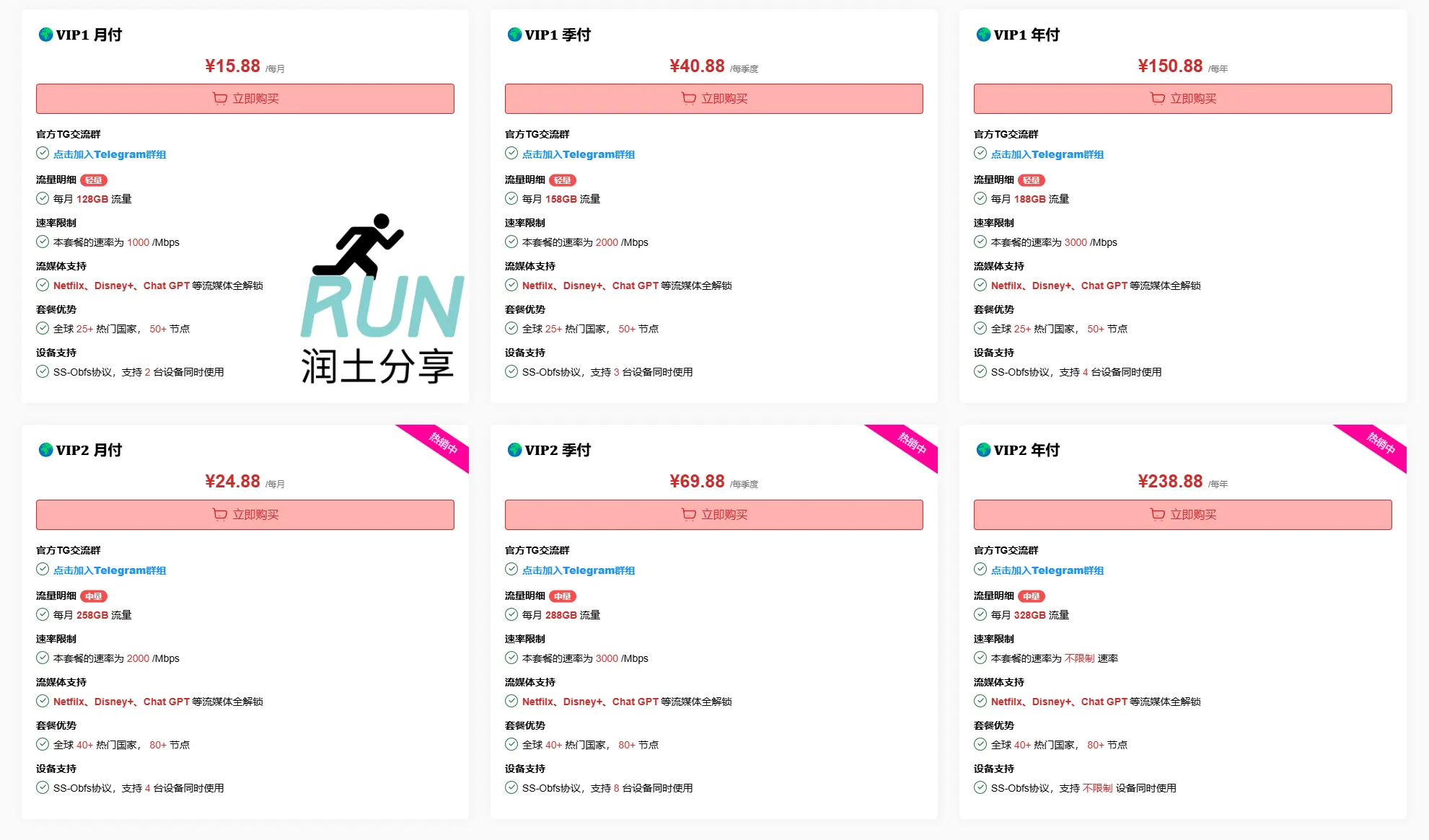Click check icon beside 不限制 速率 line
Screen dimensions: 1429x840
pos(980,658)
